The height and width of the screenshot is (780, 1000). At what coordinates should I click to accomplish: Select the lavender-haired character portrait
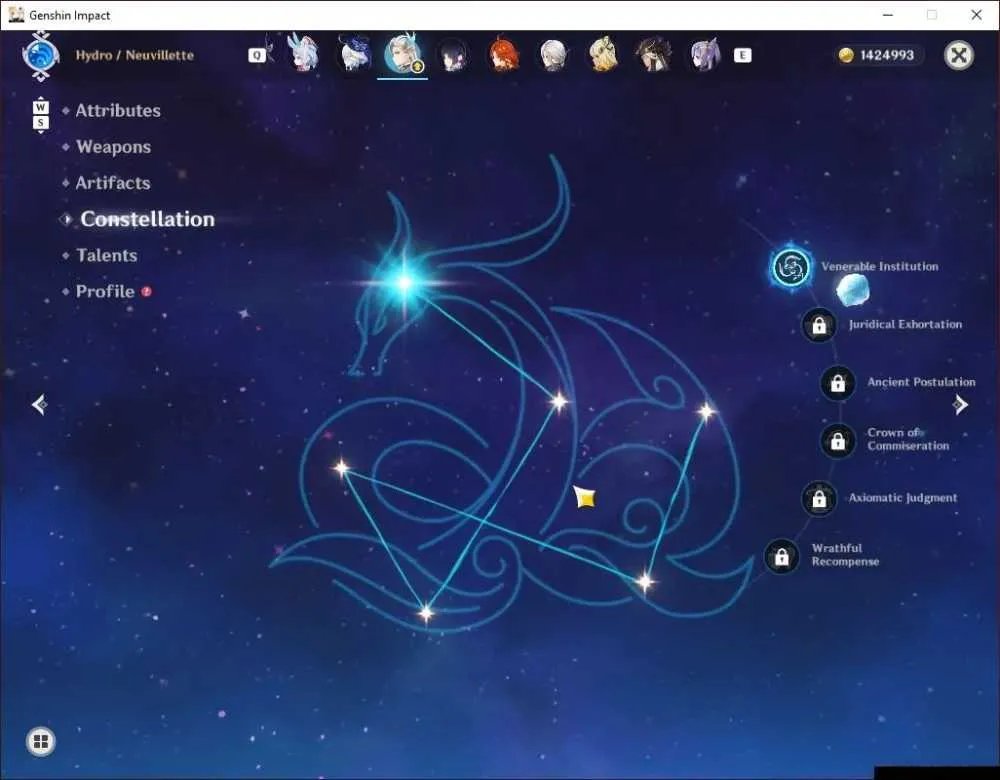click(704, 55)
